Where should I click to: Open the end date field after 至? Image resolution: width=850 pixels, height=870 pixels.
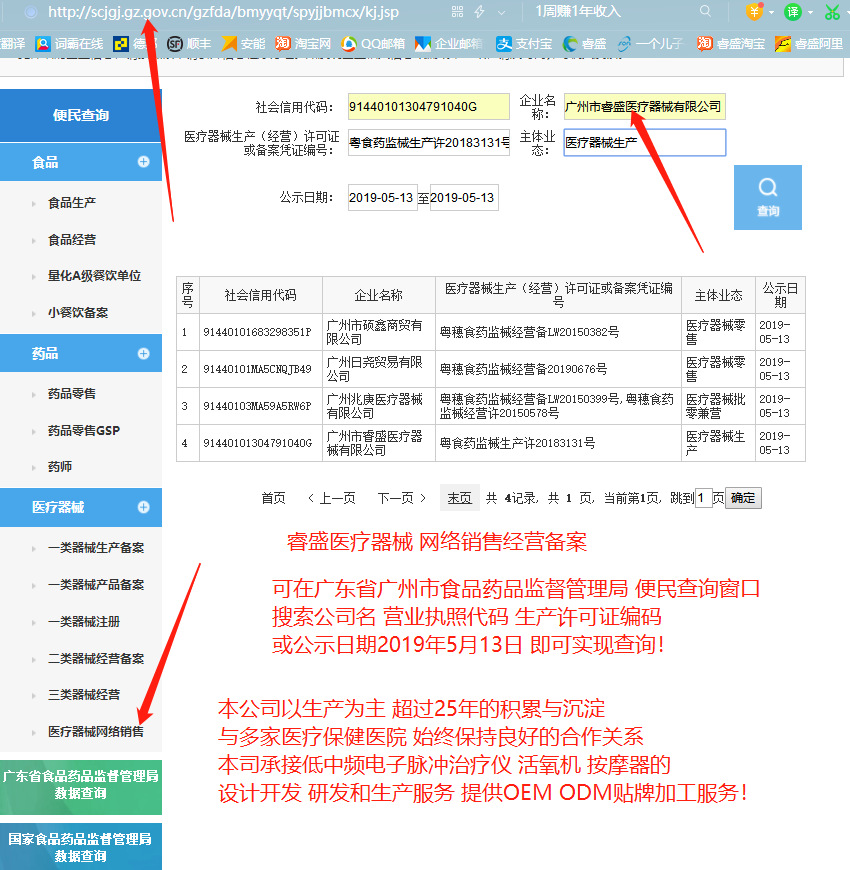pos(464,198)
